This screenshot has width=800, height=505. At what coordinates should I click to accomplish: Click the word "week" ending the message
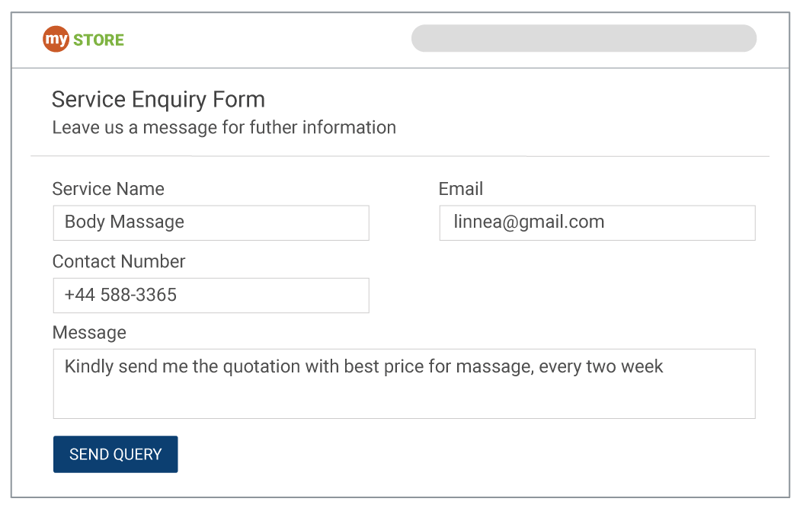click(x=641, y=367)
